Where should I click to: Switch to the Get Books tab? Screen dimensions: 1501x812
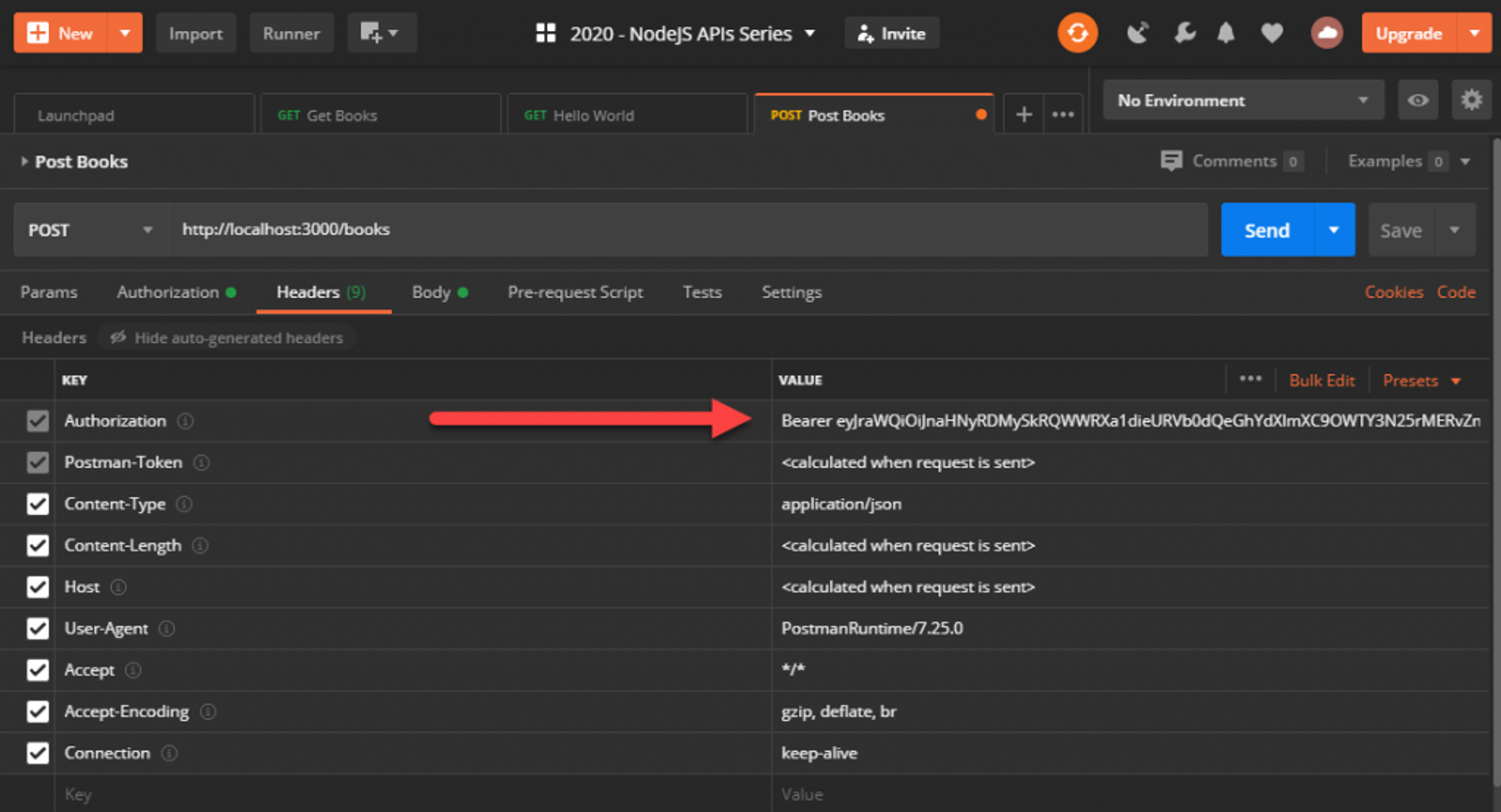(380, 114)
